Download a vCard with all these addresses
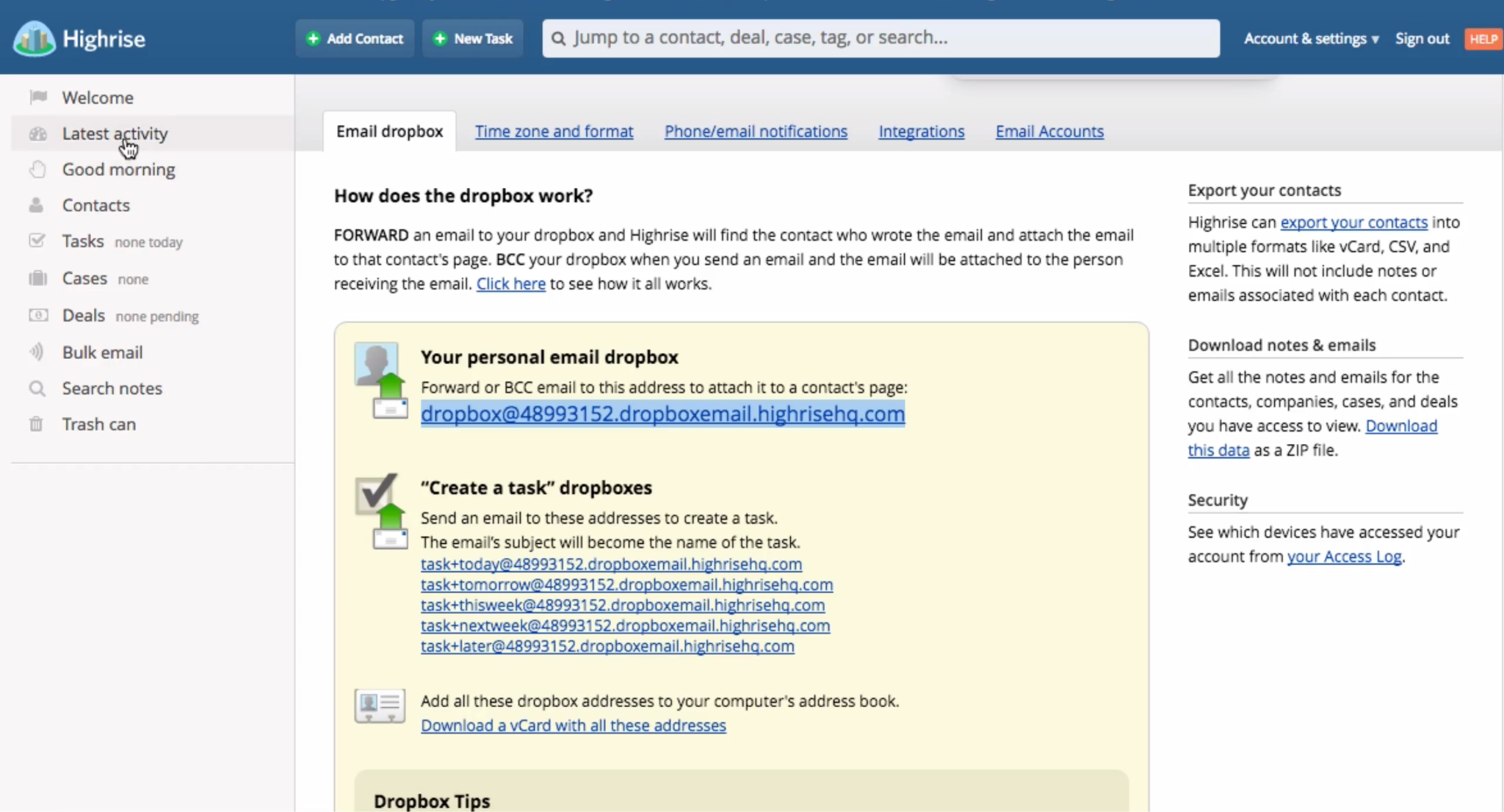This screenshot has width=1504, height=812. point(574,725)
